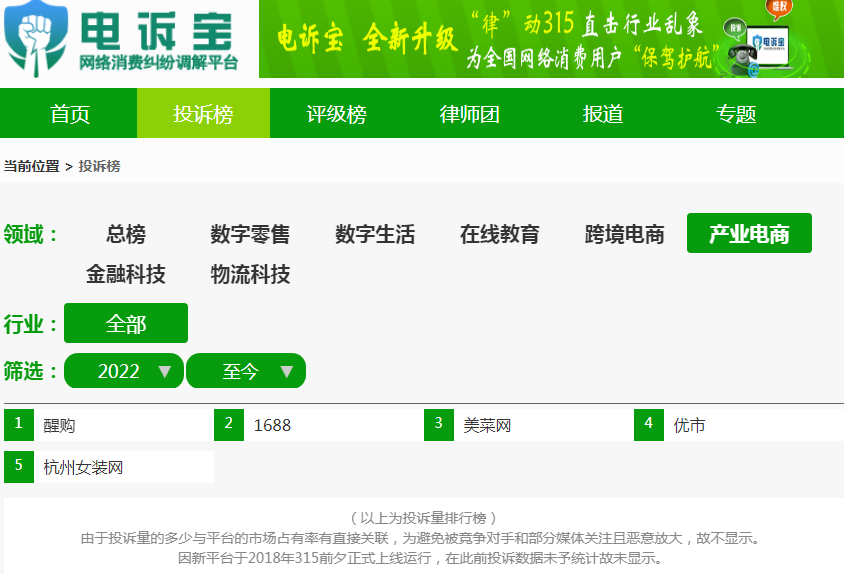This screenshot has height=574, width=844.
Task: Click the （以上为投诉量排行榜） note
Action: pos(423,518)
